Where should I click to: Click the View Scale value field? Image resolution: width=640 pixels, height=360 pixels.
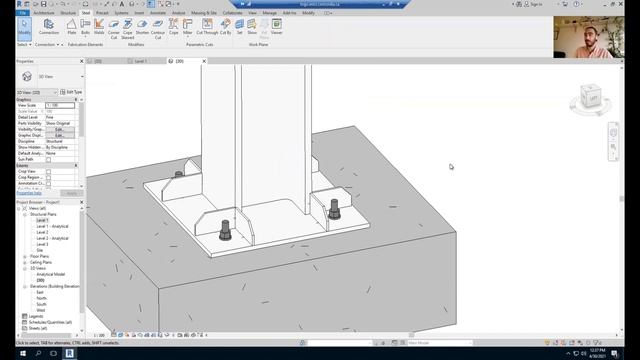click(x=60, y=105)
